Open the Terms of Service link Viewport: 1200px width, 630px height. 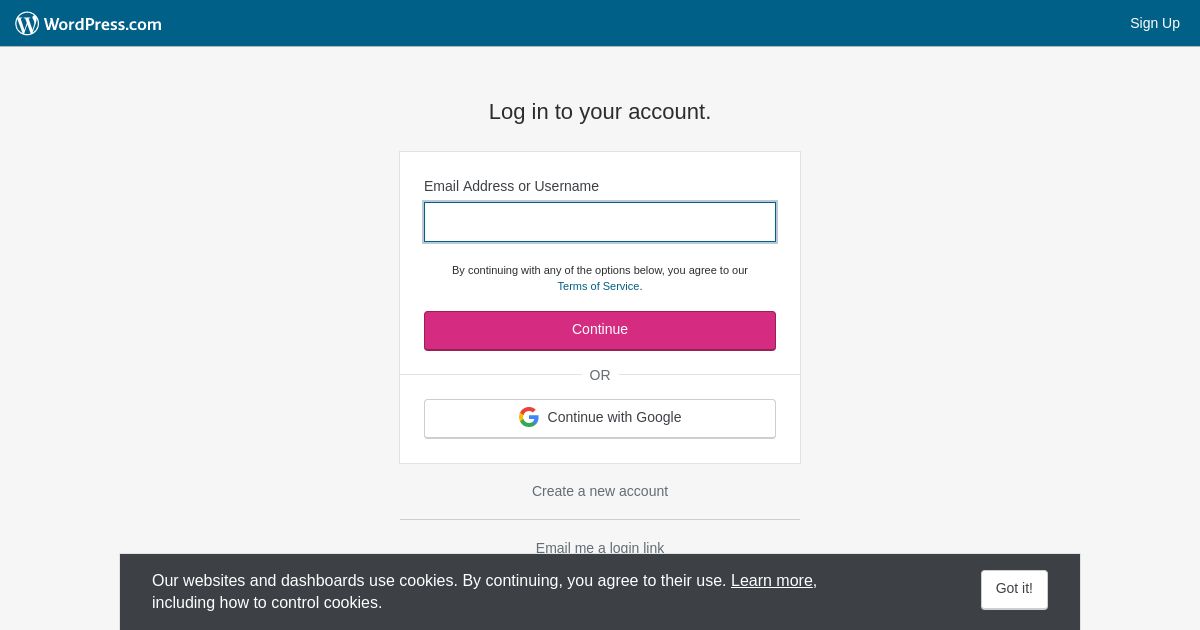click(x=599, y=286)
